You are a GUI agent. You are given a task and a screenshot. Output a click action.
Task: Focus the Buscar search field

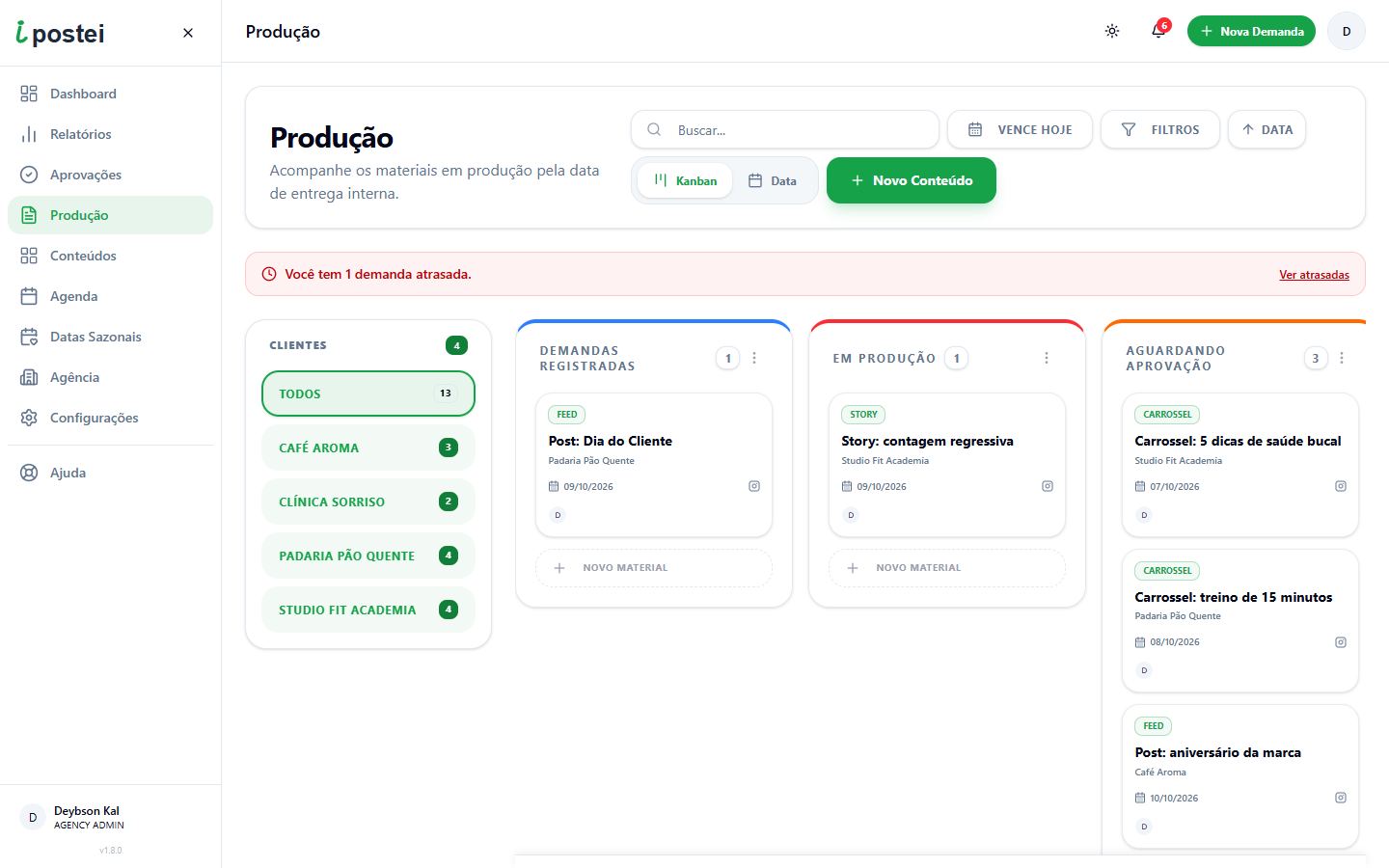[x=784, y=129]
